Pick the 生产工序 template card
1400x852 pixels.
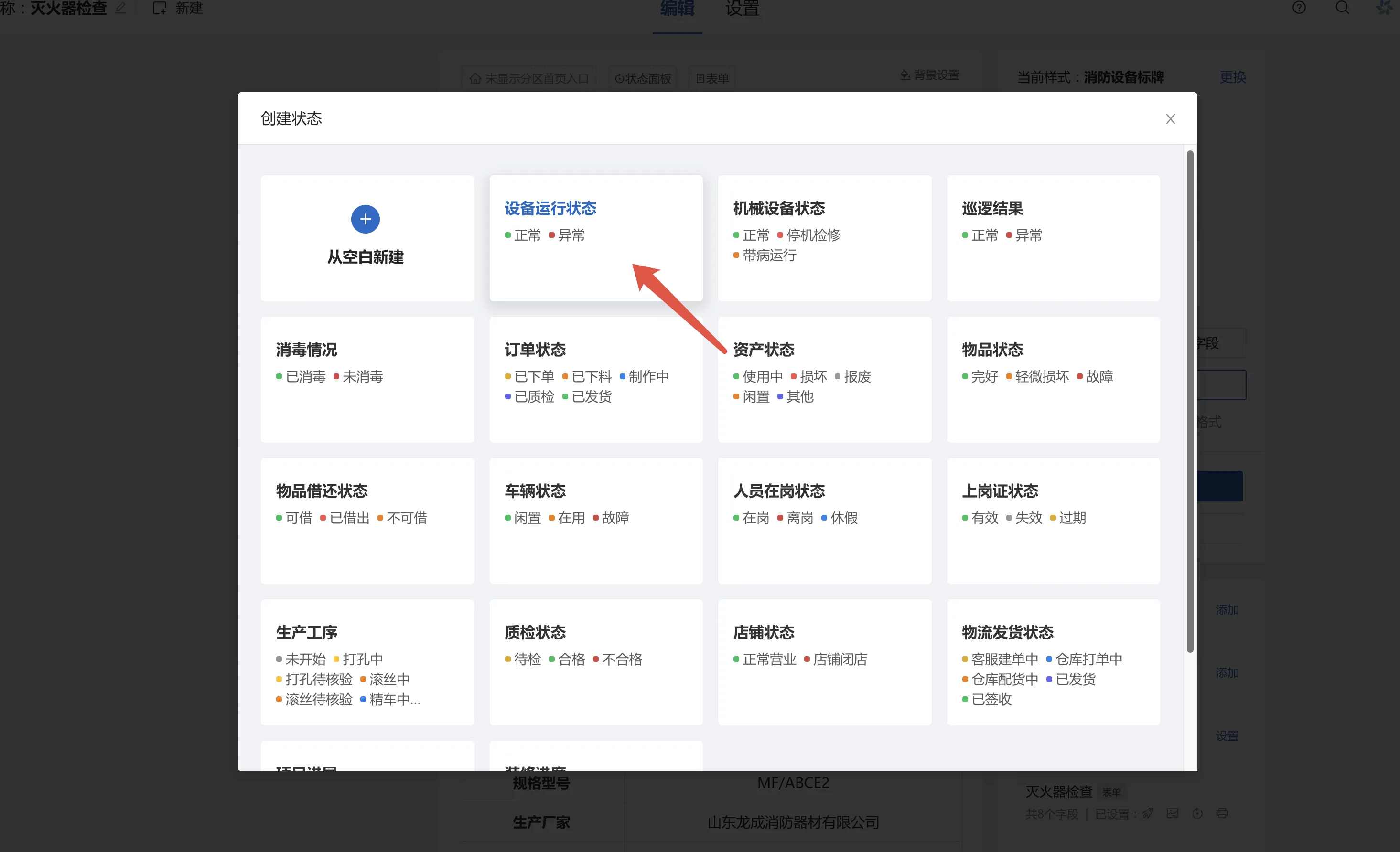click(x=367, y=662)
